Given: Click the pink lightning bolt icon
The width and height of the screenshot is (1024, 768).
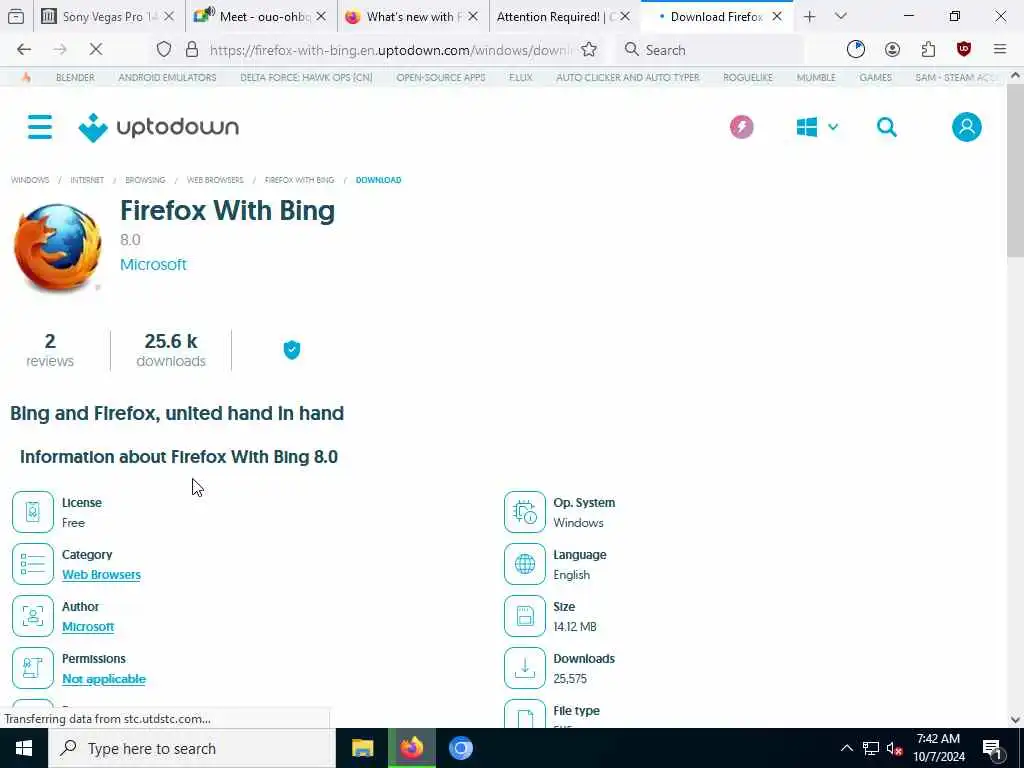Looking at the screenshot, I should 741,127.
